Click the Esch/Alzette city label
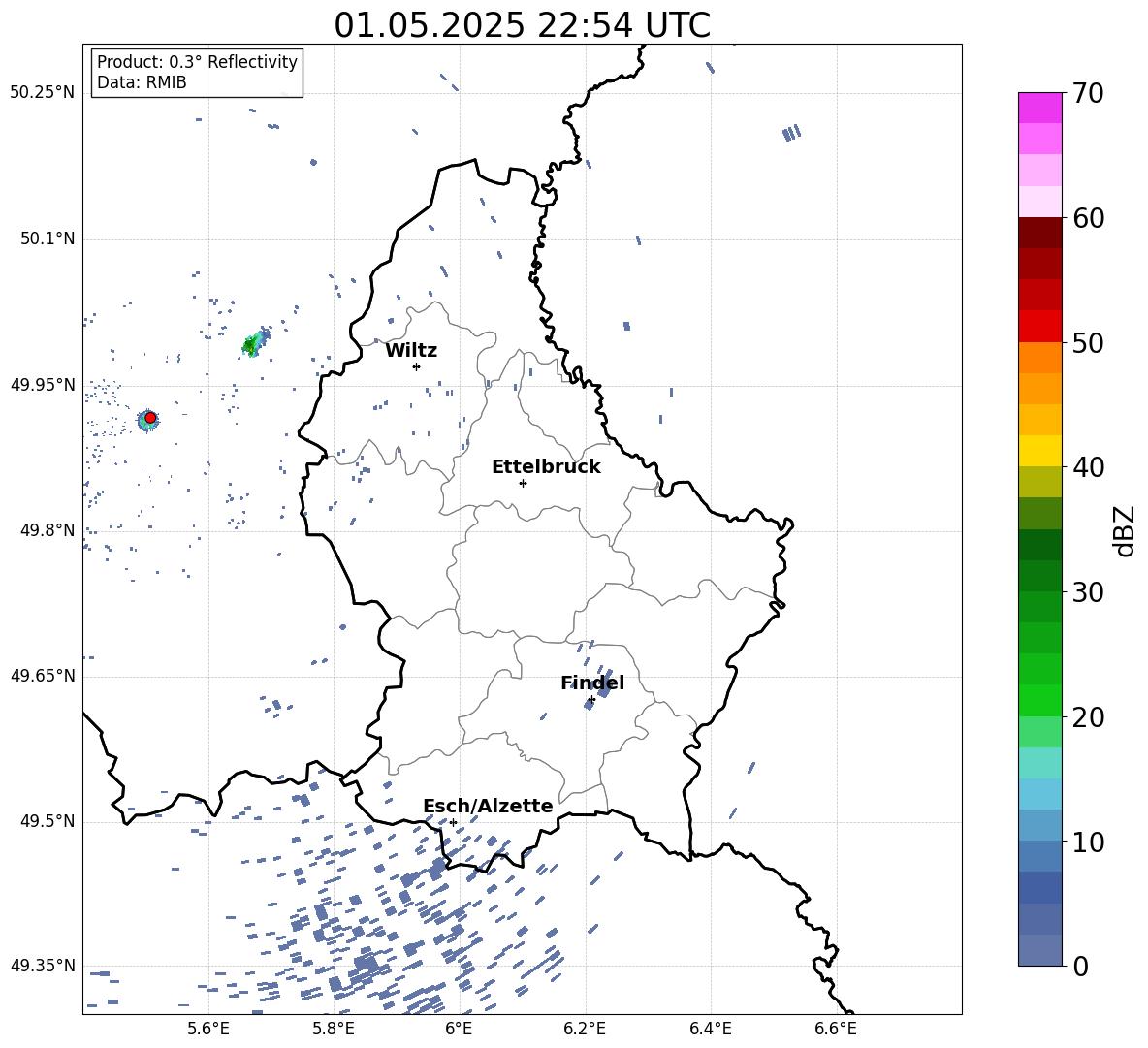The width and height of the screenshot is (1148, 1048). tap(488, 806)
